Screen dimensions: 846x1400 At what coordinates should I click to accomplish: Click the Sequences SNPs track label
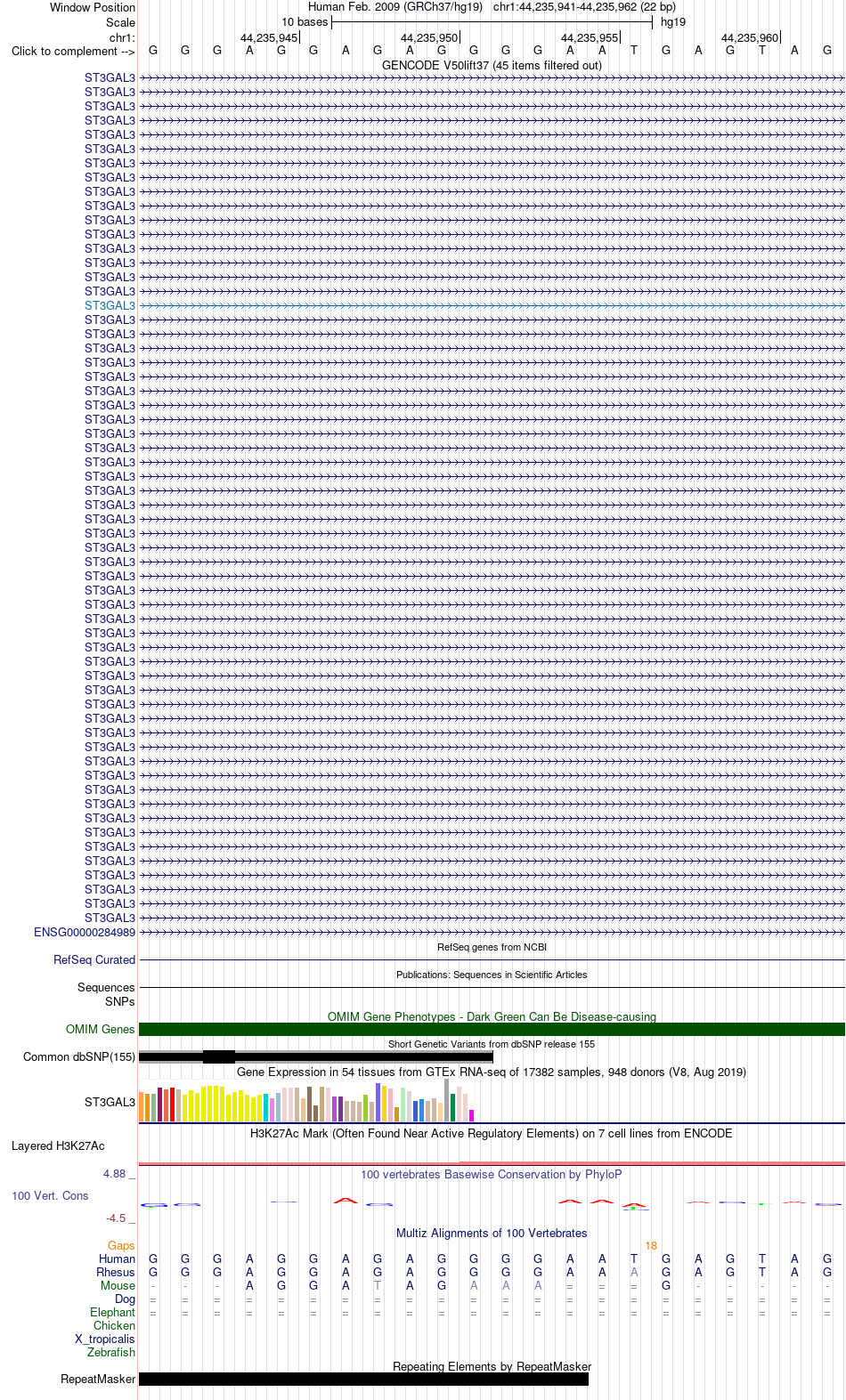(x=106, y=994)
